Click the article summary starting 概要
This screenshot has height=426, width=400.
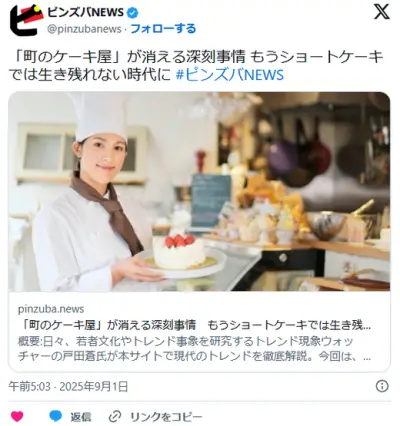(x=195, y=349)
